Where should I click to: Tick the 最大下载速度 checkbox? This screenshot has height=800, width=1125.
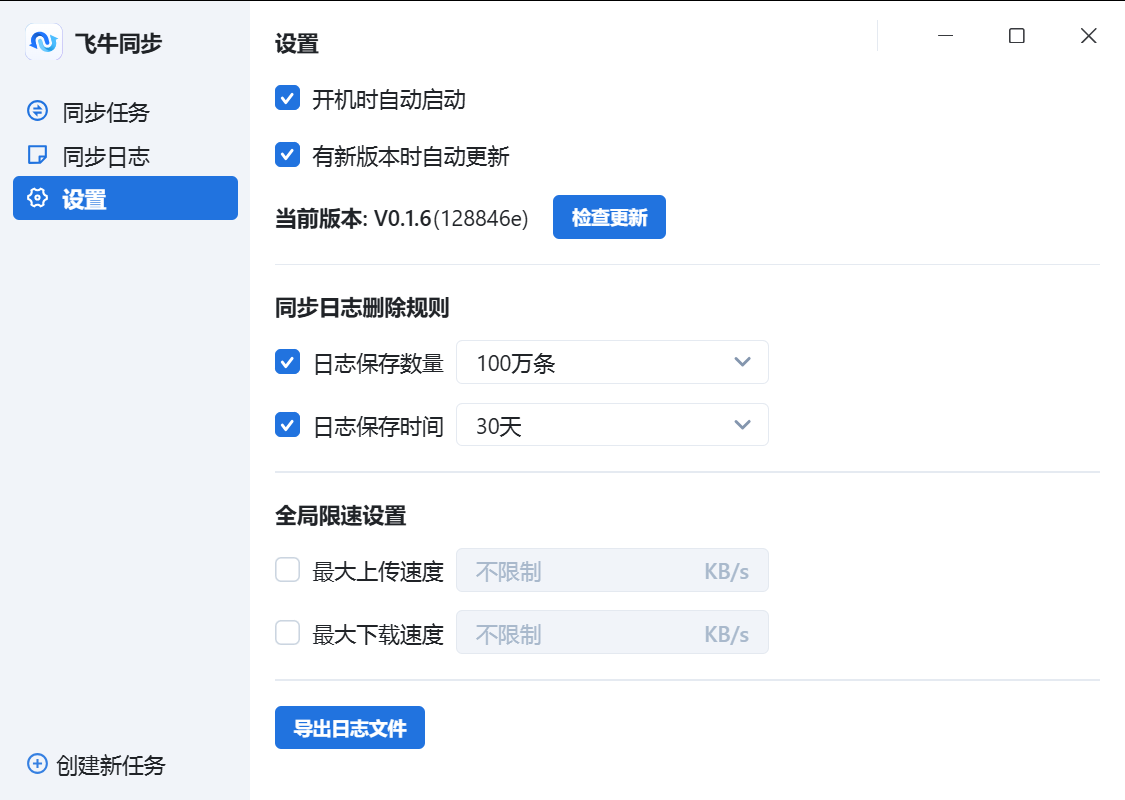[x=287, y=633]
